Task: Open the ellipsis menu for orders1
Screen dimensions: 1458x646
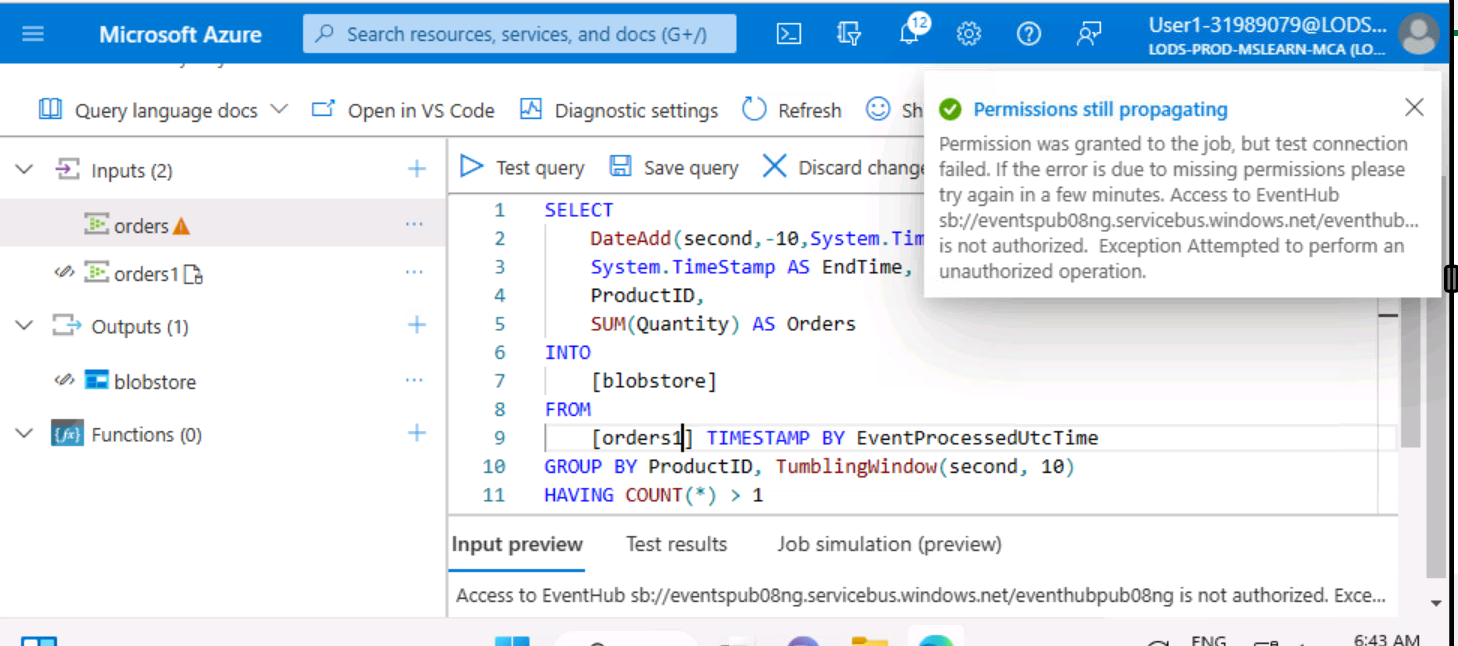Action: tap(414, 272)
